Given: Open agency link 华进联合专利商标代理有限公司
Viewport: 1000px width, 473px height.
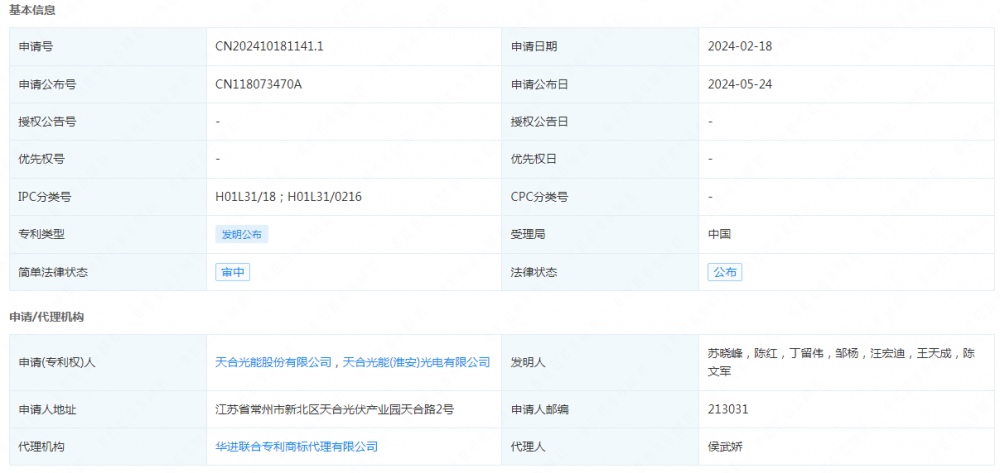Looking at the screenshot, I should point(297,447).
